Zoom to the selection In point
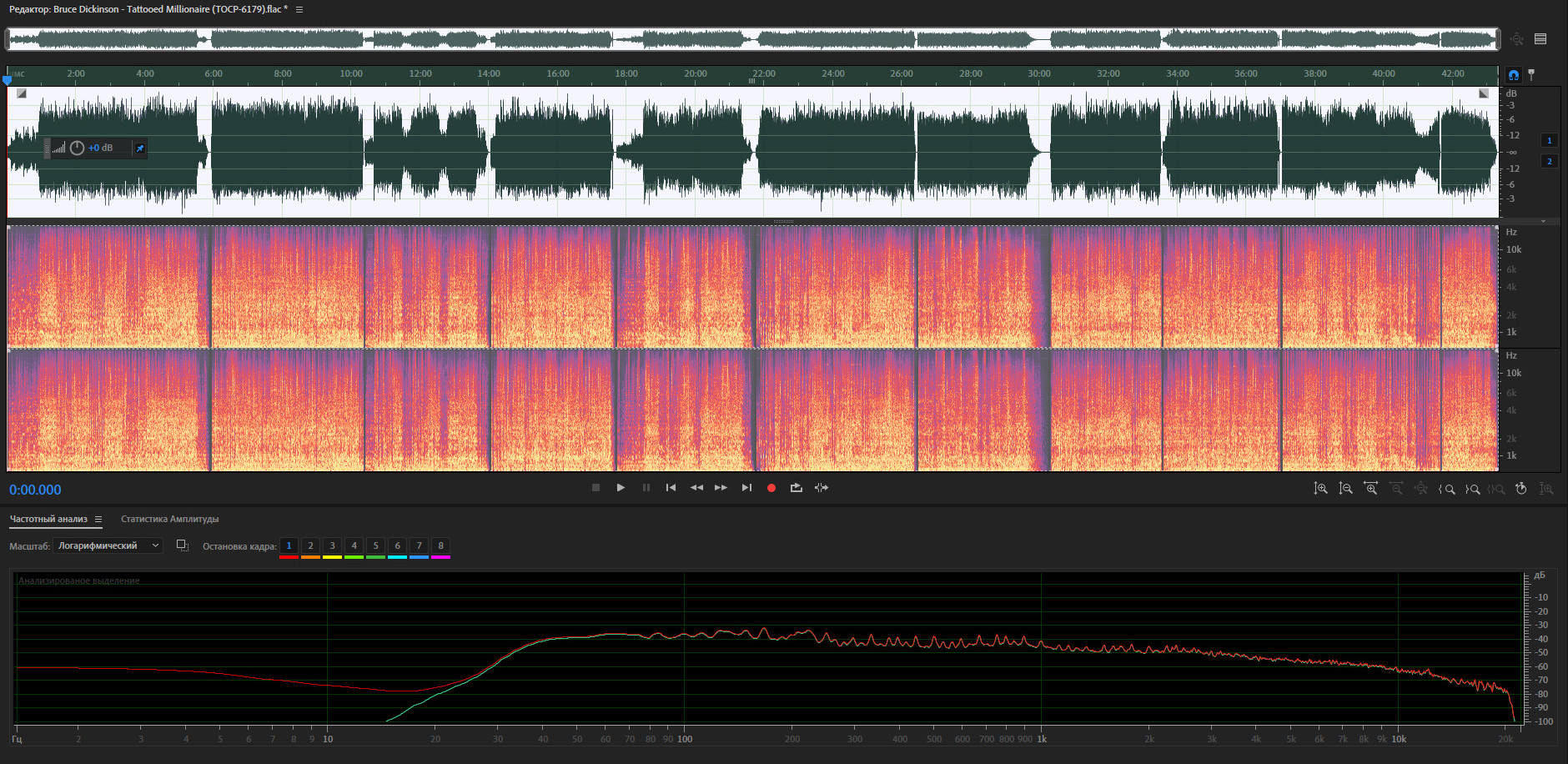The image size is (1568, 764). tap(1447, 489)
